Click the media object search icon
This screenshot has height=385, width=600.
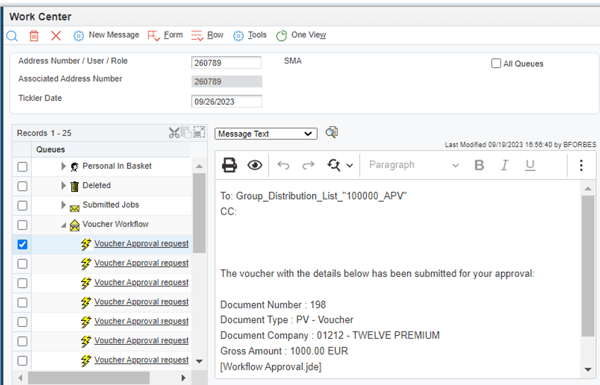[x=331, y=132]
